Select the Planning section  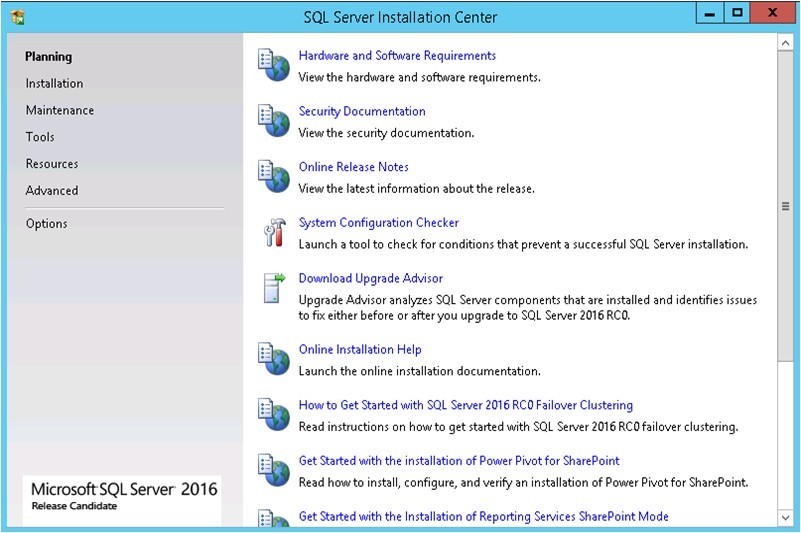49,57
